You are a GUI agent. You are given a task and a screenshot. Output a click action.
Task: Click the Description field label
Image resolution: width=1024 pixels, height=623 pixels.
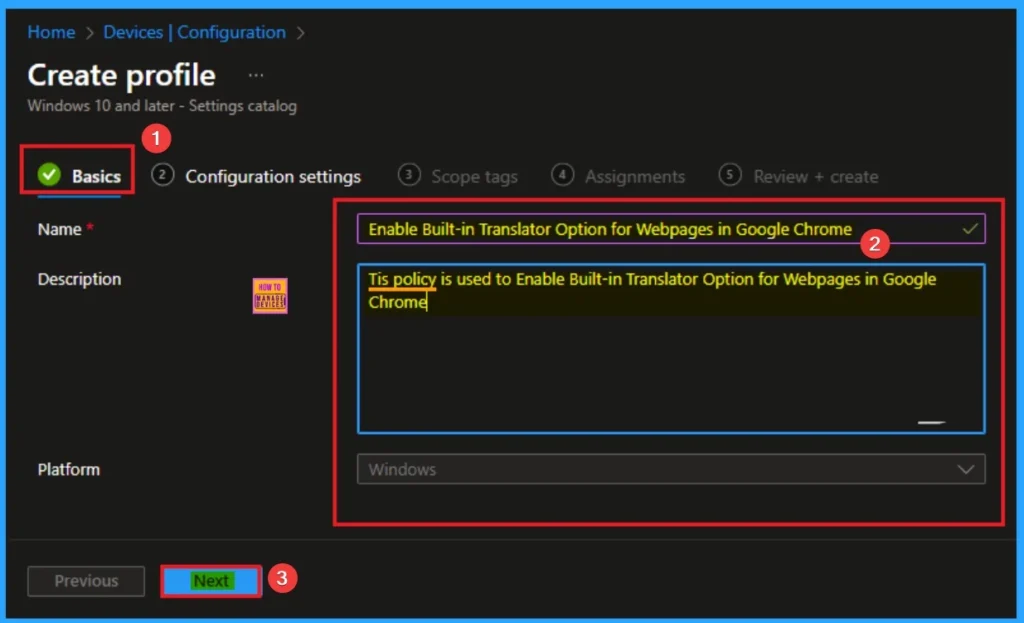coord(79,279)
